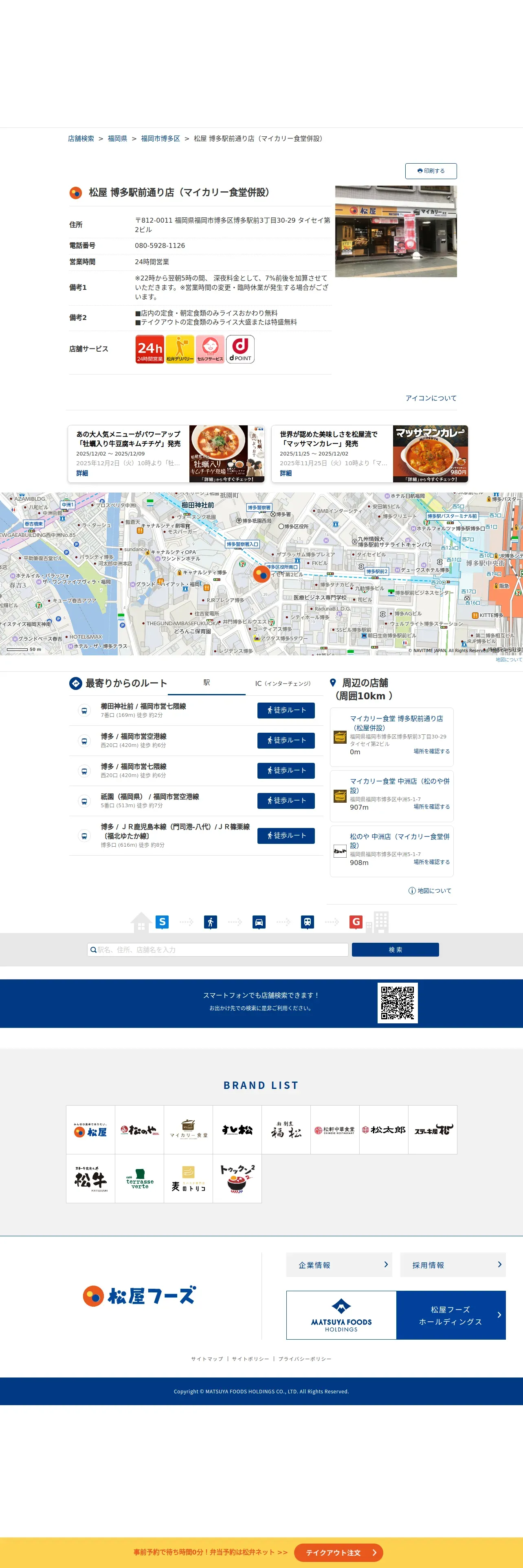The height and width of the screenshot is (1568, 523).
Task: Select the walking route step icon
Action: tap(211, 922)
